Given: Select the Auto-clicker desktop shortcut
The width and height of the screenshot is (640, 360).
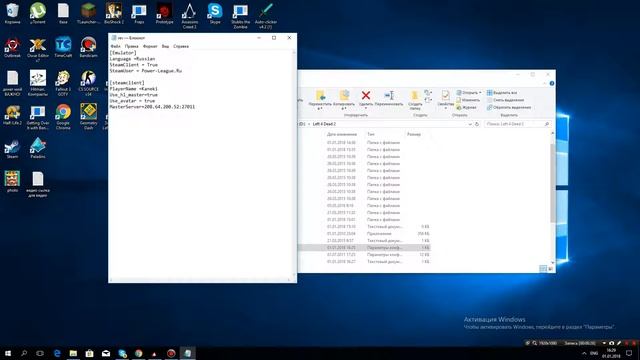Looking at the screenshot, I should click(x=266, y=16).
